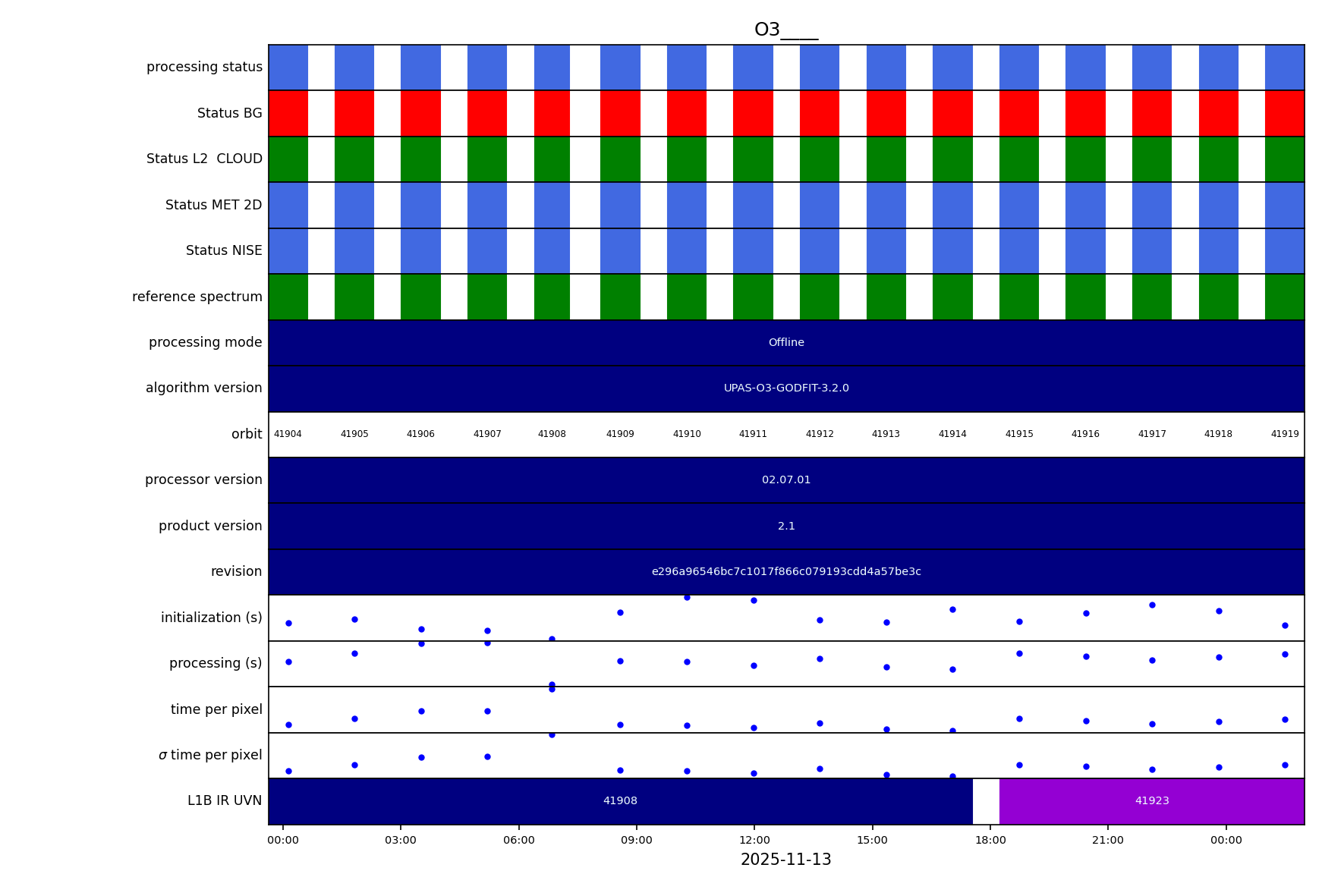Click the chart title O3____
The width and height of the screenshot is (1344, 896).
(x=785, y=30)
